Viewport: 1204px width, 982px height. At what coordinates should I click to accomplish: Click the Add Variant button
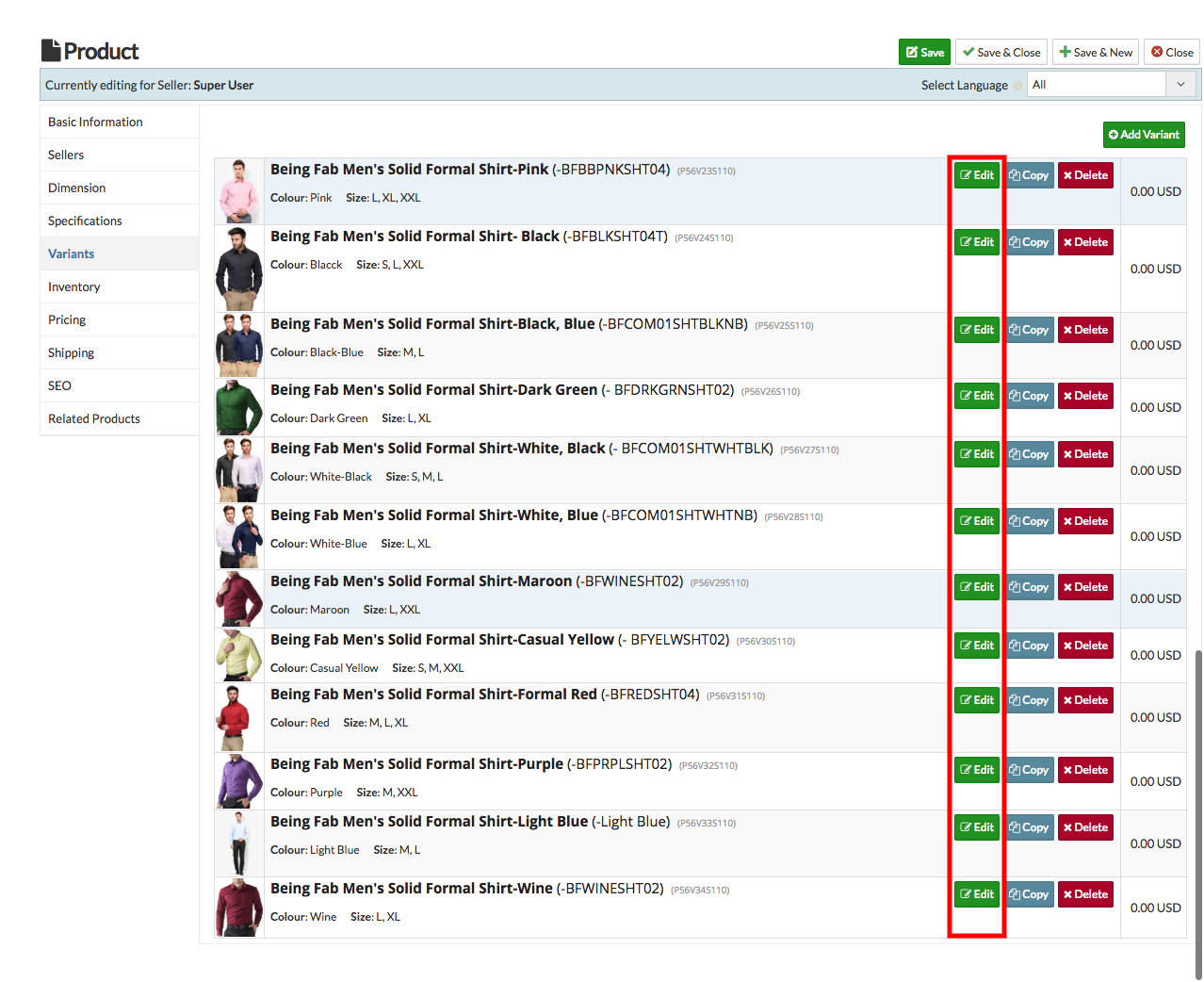pos(1144,135)
